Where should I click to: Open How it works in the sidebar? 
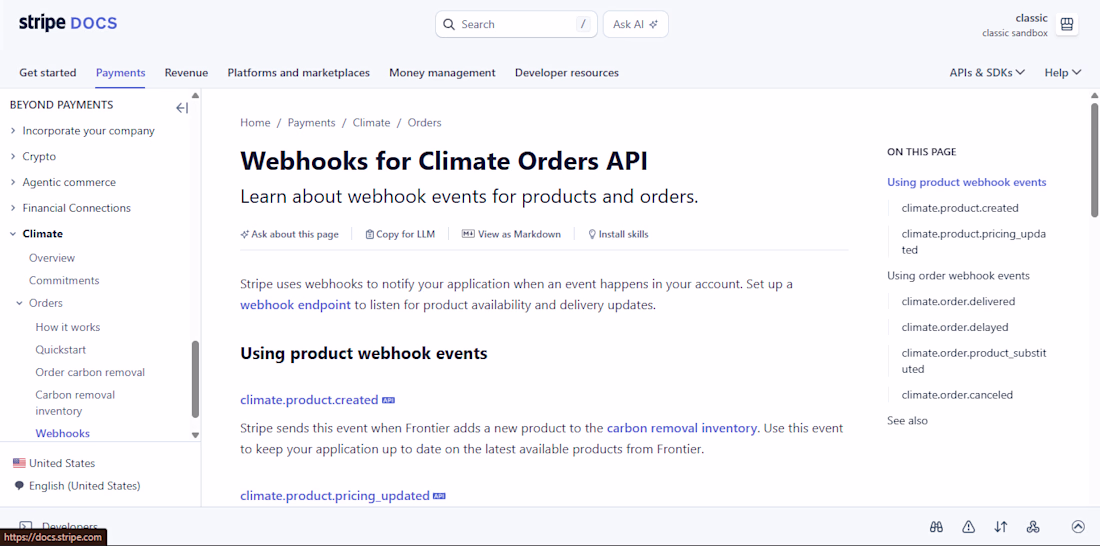[x=68, y=327]
